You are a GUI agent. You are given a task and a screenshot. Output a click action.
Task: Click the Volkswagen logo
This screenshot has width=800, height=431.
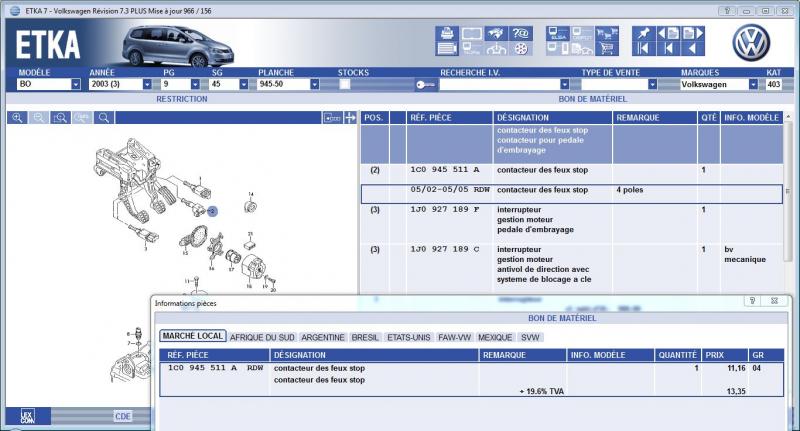(751, 43)
